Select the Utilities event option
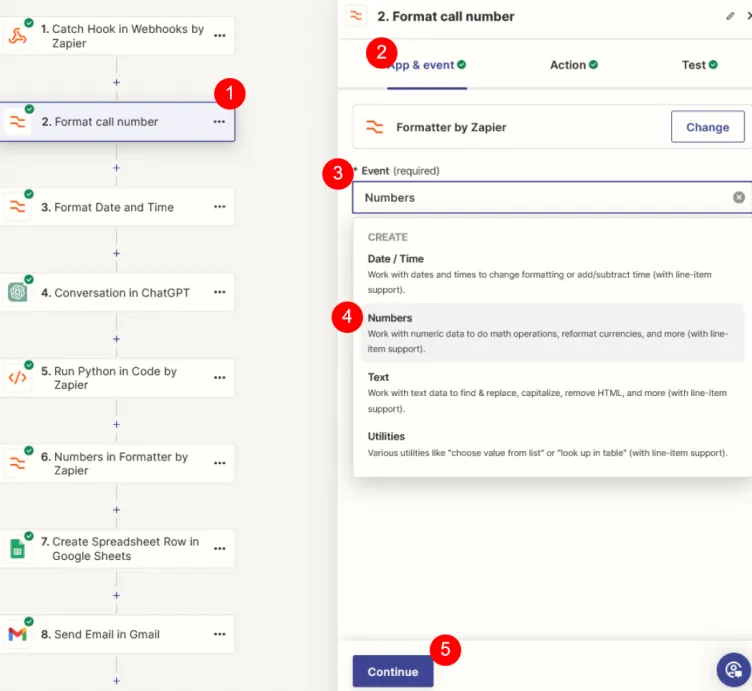The height and width of the screenshot is (691, 752). [x=552, y=444]
